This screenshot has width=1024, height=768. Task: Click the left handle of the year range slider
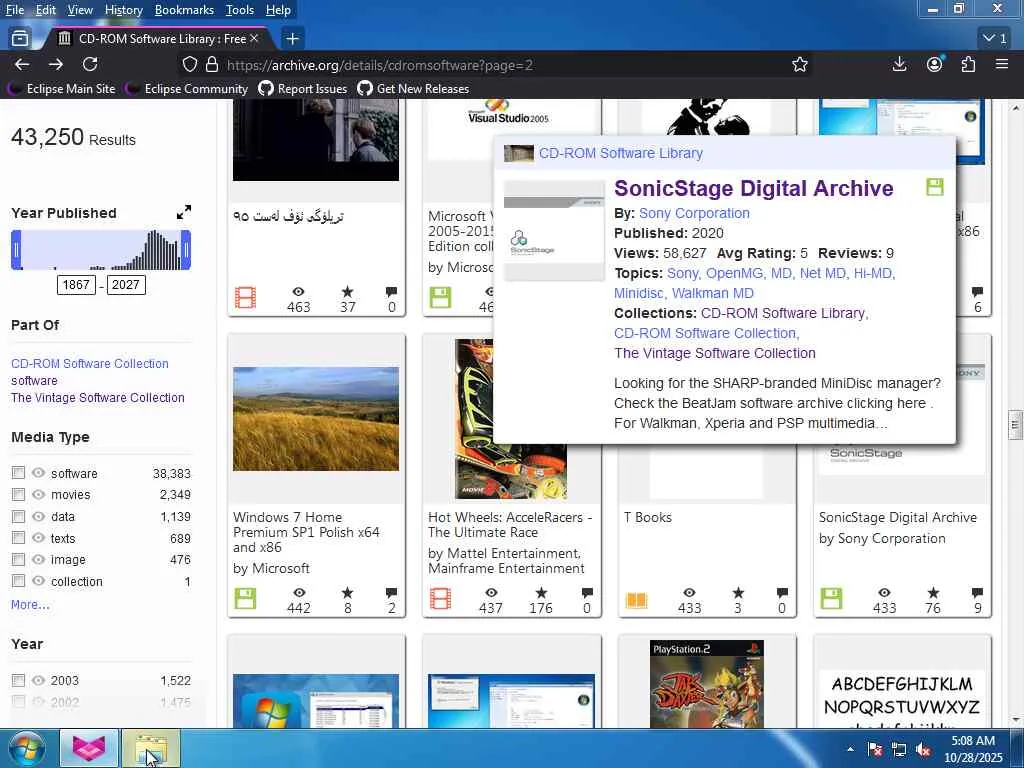(16, 249)
